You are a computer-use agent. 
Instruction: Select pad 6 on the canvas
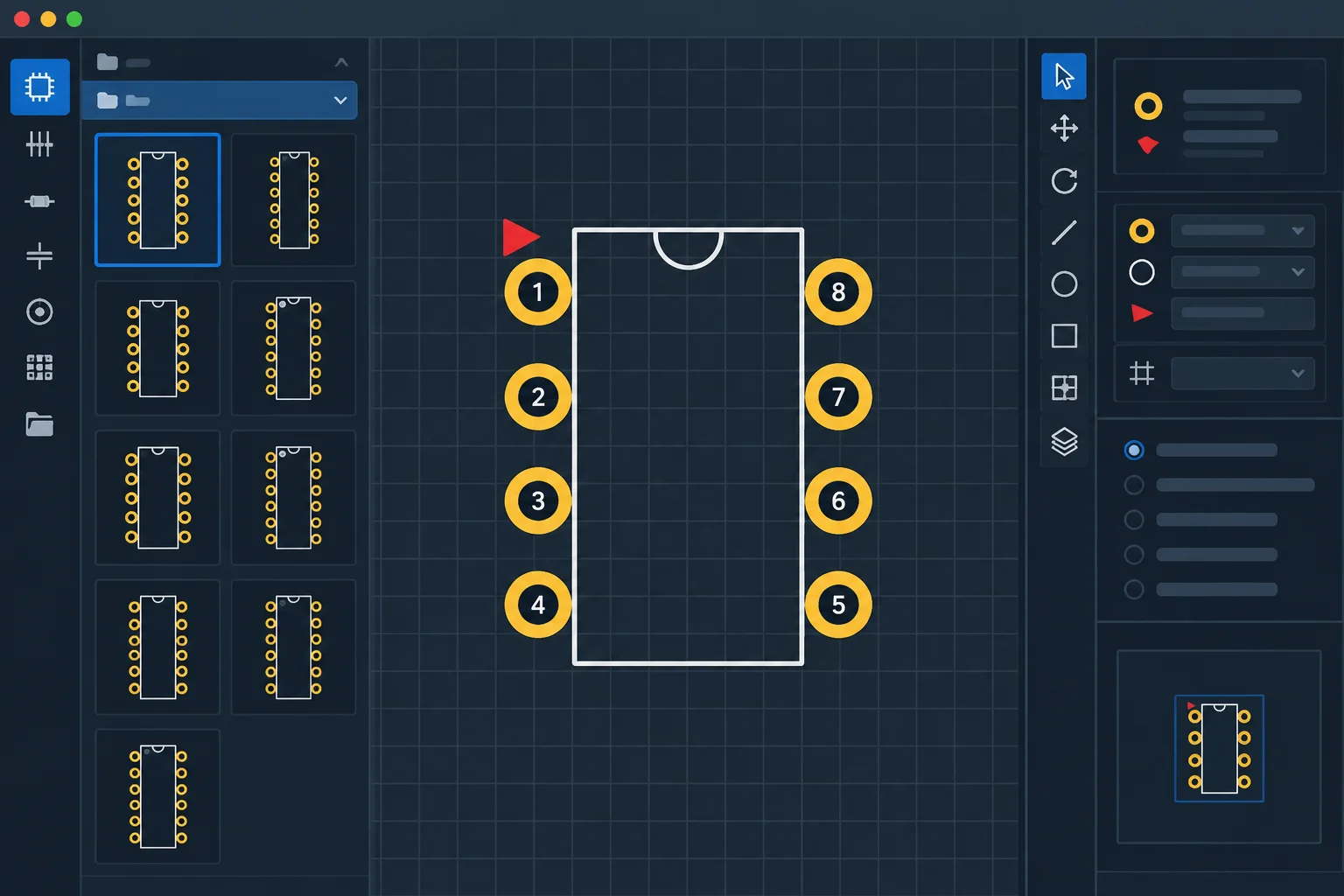[x=838, y=500]
